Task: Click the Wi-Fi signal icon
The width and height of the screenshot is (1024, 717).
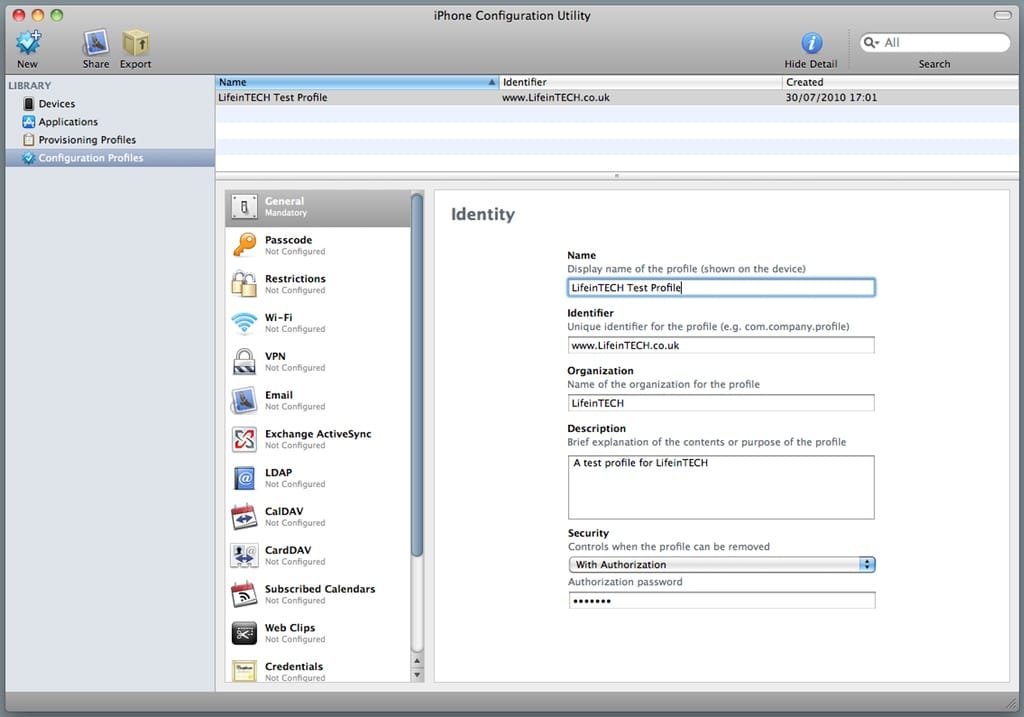Action: 244,323
